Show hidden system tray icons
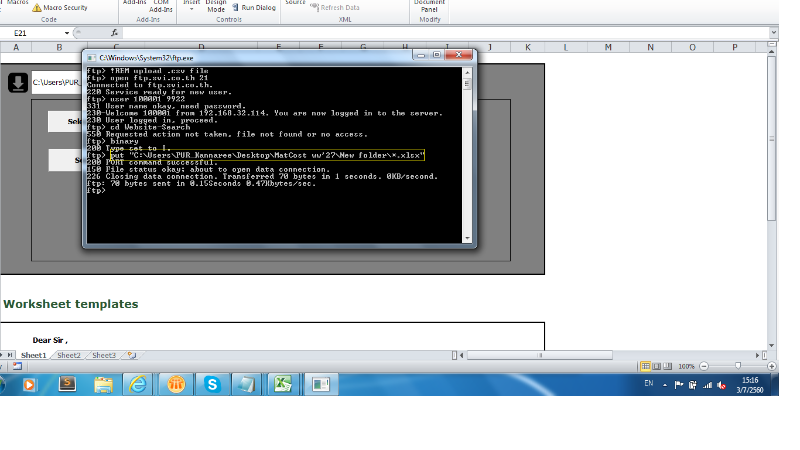Image resolution: width=800 pixels, height=450 pixels. coord(663,384)
